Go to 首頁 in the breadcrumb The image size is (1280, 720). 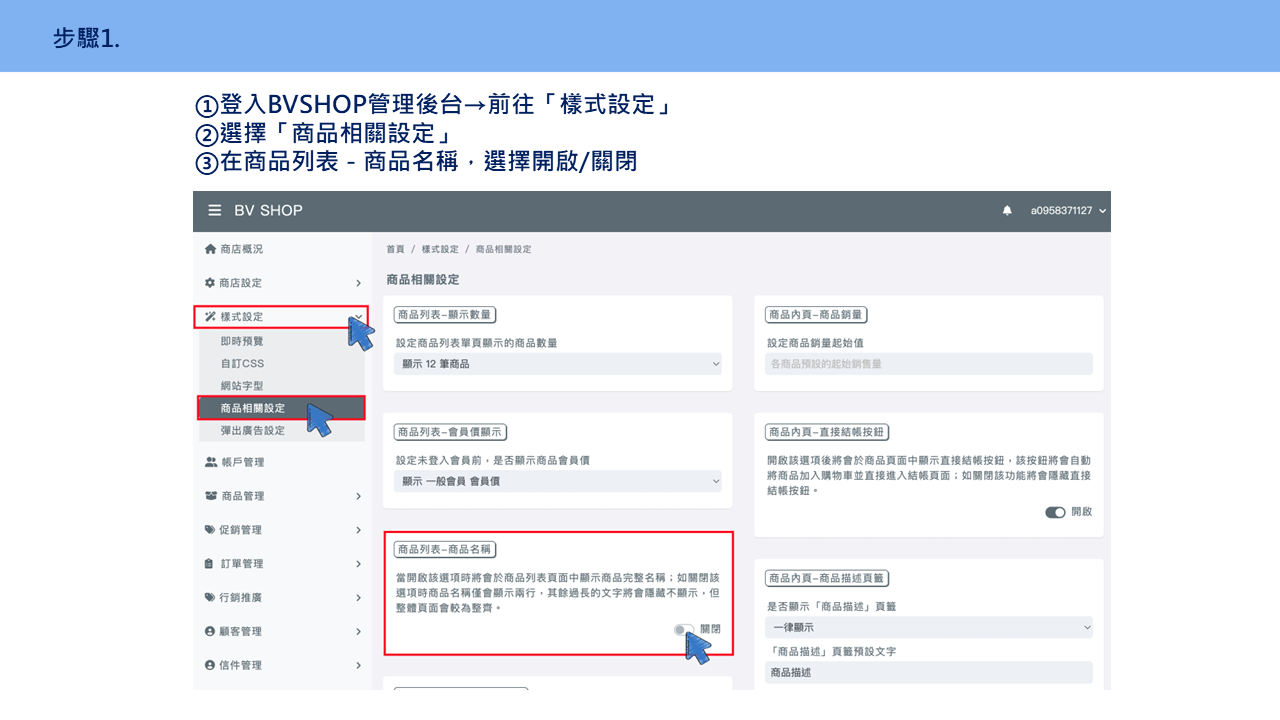(396, 249)
